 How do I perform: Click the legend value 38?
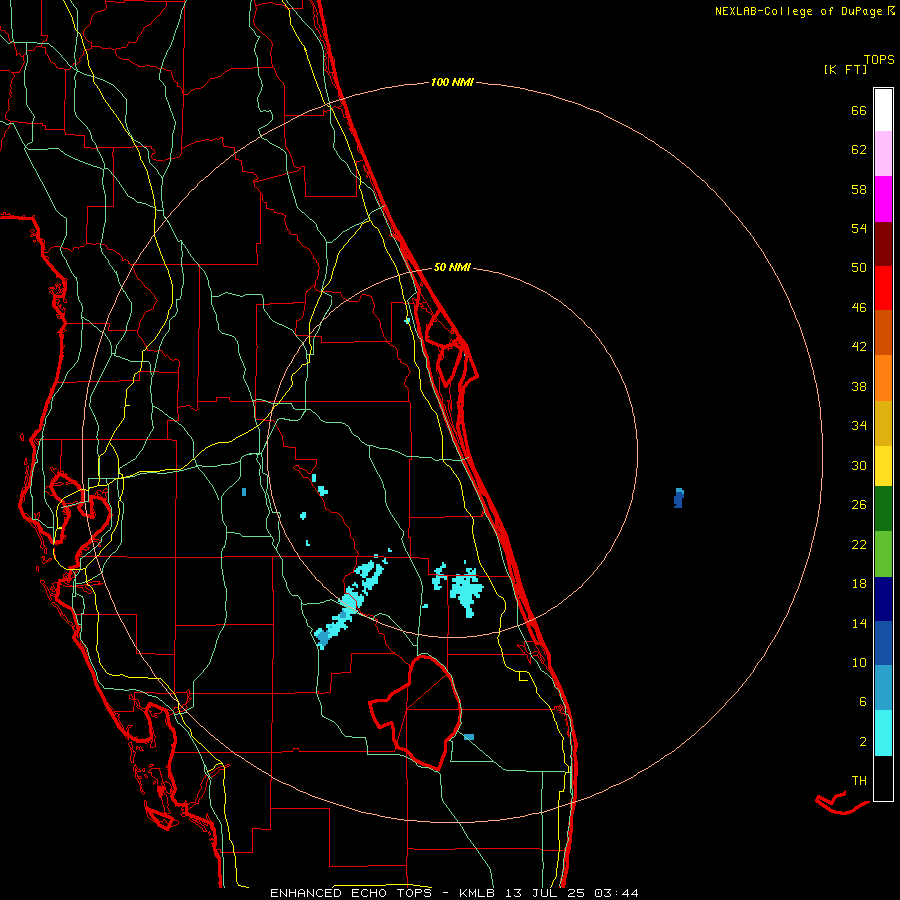point(859,386)
